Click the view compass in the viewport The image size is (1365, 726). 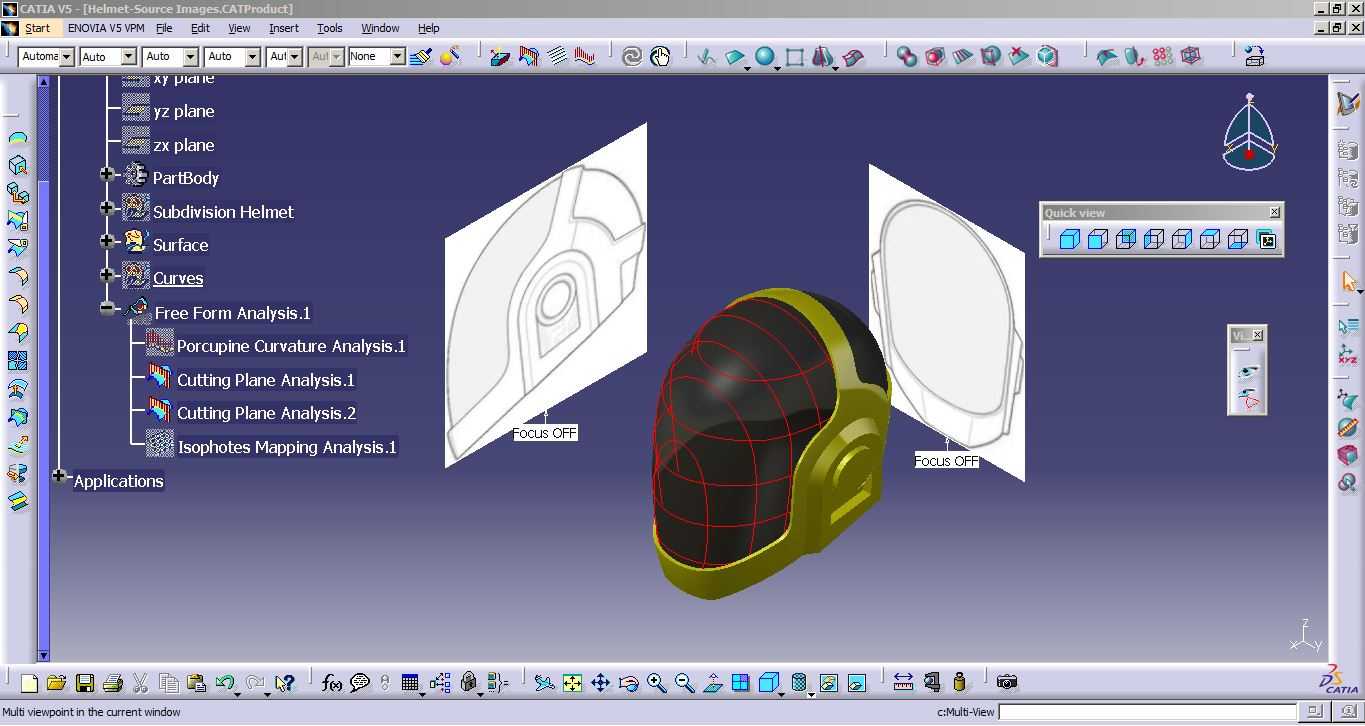(1249, 132)
